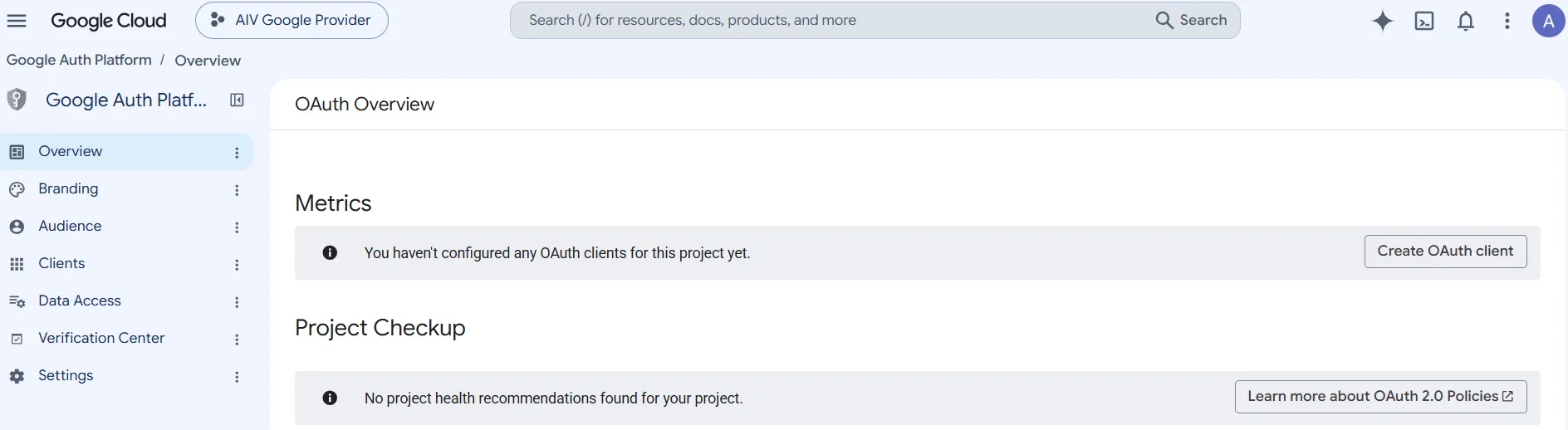Open the main navigation hamburger menu
Viewport: 1568px width, 430px height.
17,21
